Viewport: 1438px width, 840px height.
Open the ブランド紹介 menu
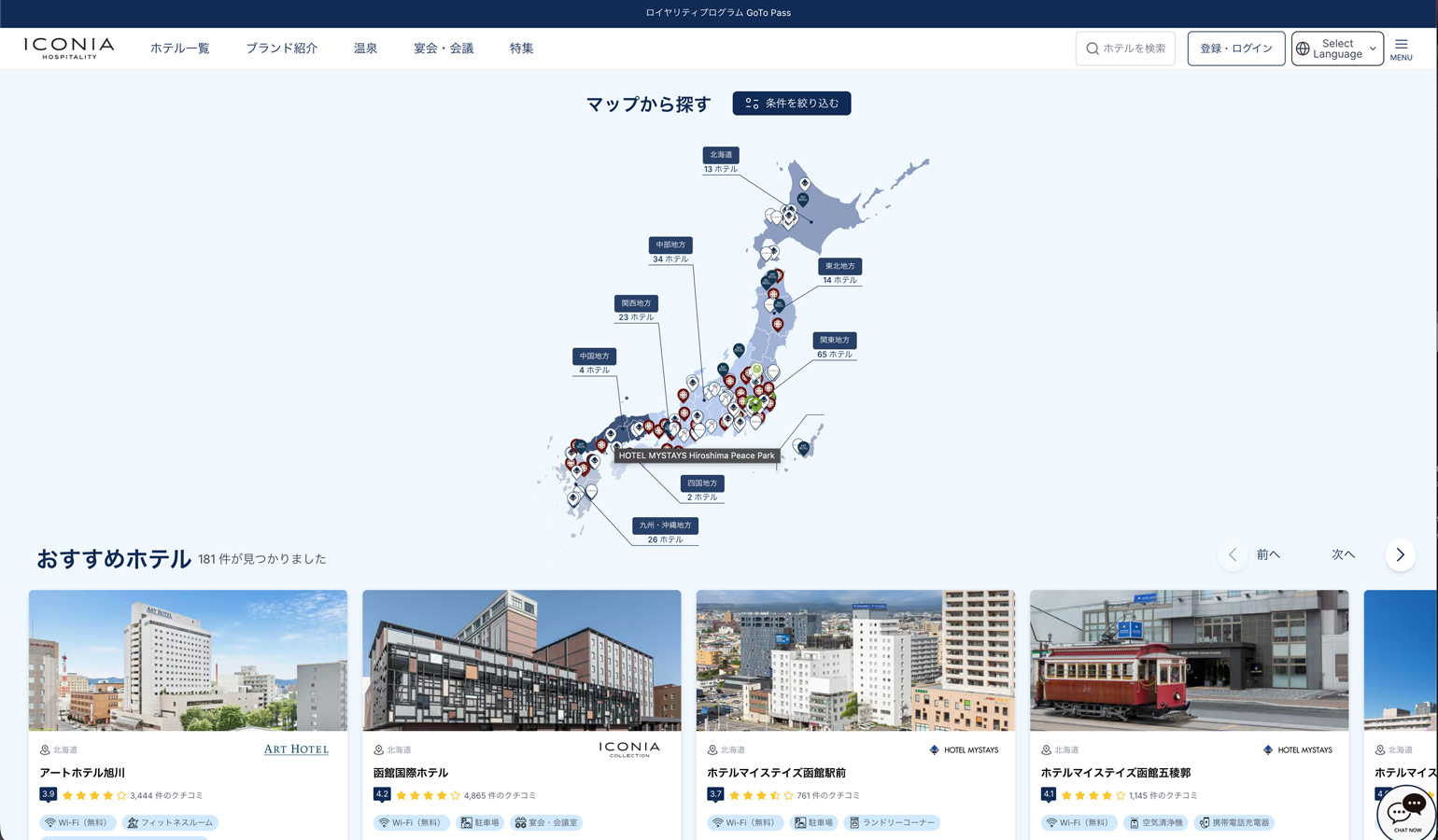click(282, 49)
